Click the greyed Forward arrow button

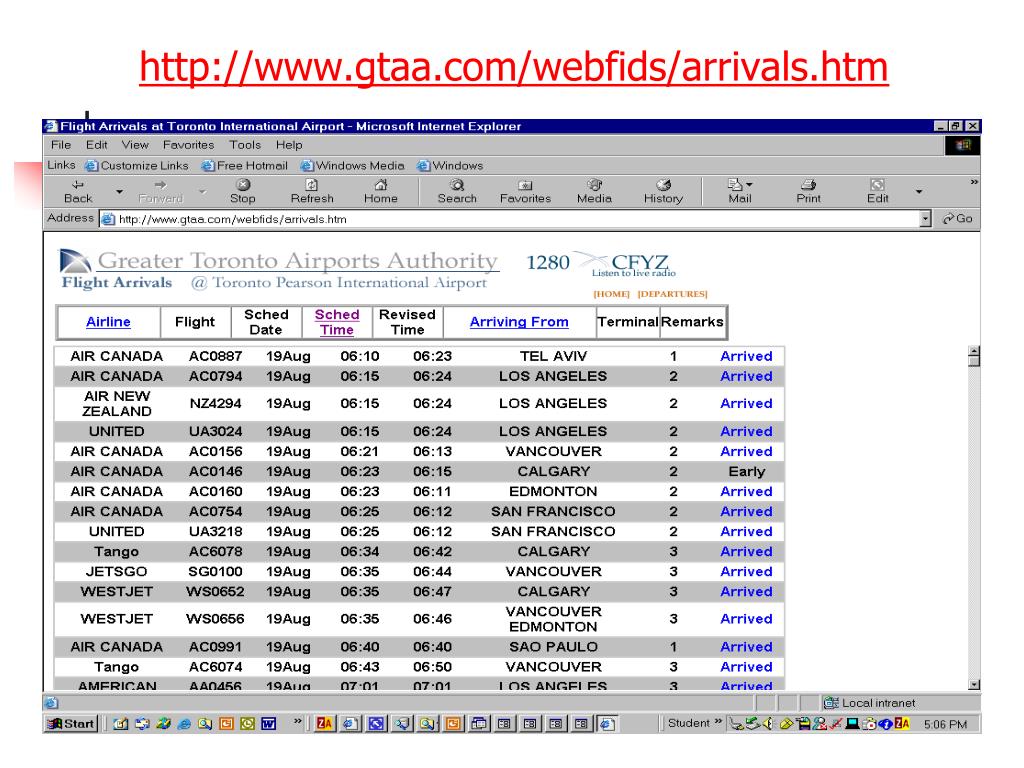tap(161, 191)
